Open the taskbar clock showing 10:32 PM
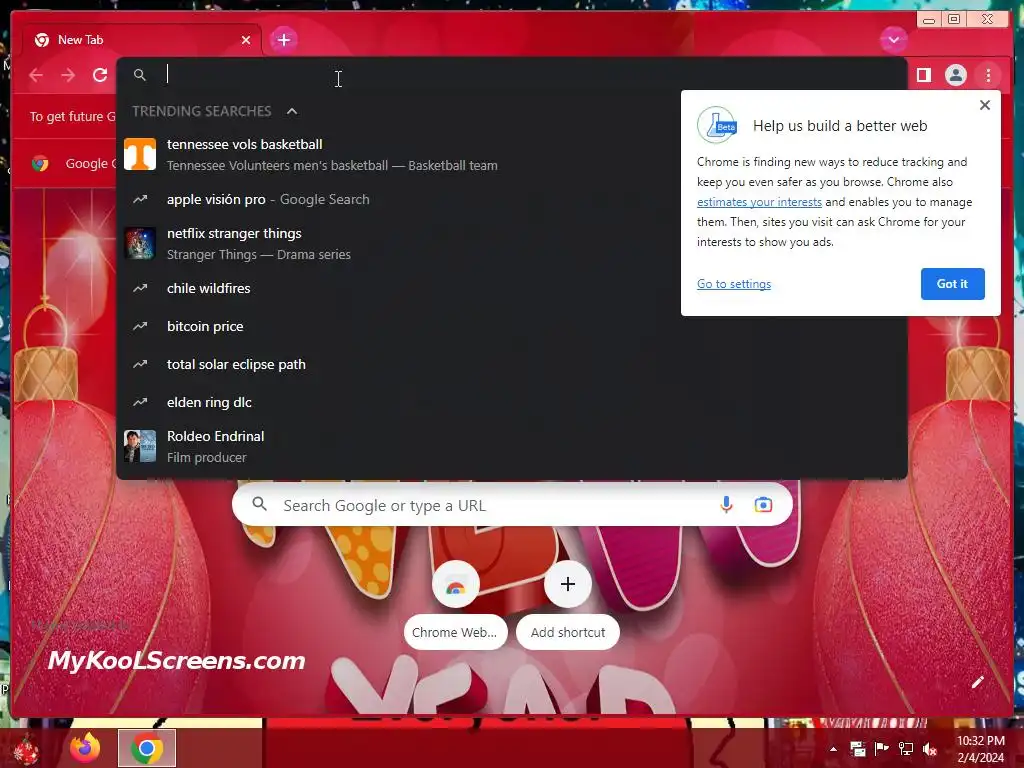1024x768 pixels. tap(980, 748)
